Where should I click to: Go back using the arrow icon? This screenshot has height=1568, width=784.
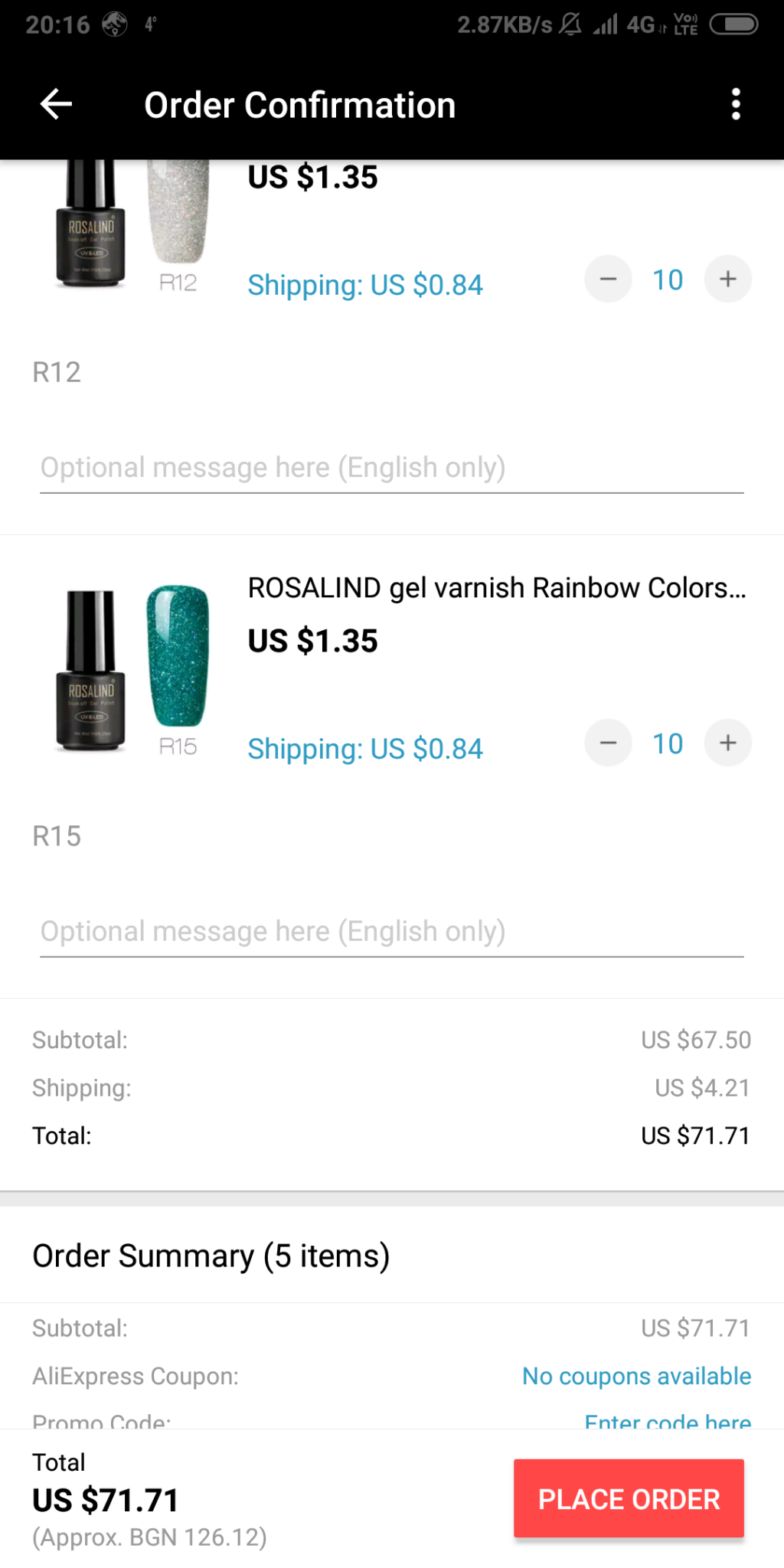(x=56, y=104)
